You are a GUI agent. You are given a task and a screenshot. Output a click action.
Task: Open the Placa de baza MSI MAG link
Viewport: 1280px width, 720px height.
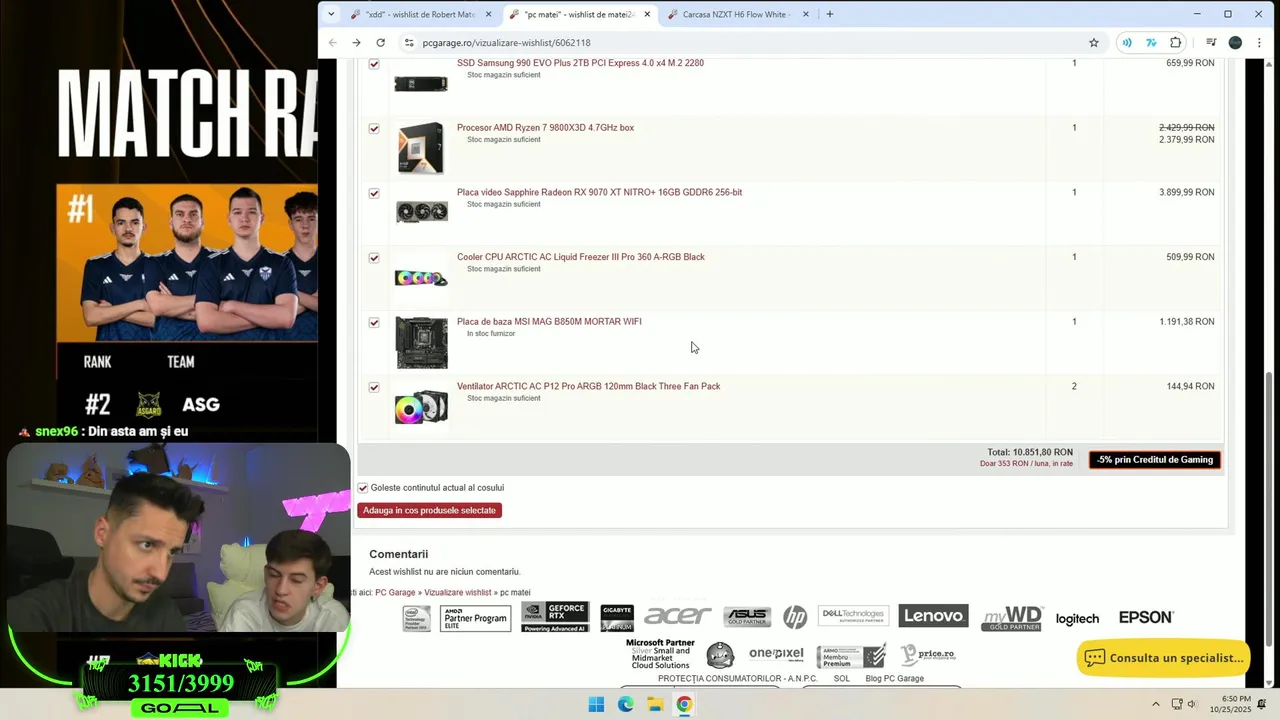(x=549, y=322)
